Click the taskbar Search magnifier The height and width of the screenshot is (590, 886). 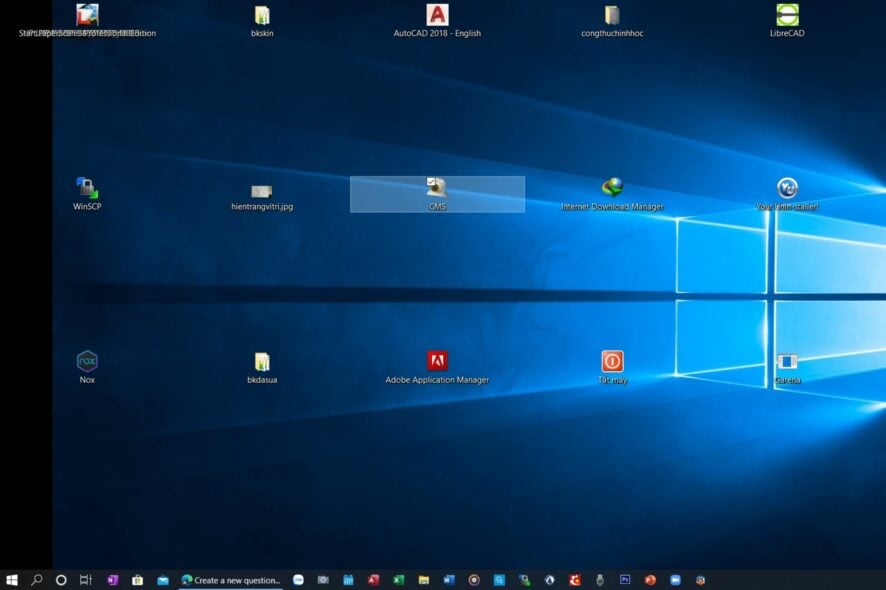coord(37,579)
